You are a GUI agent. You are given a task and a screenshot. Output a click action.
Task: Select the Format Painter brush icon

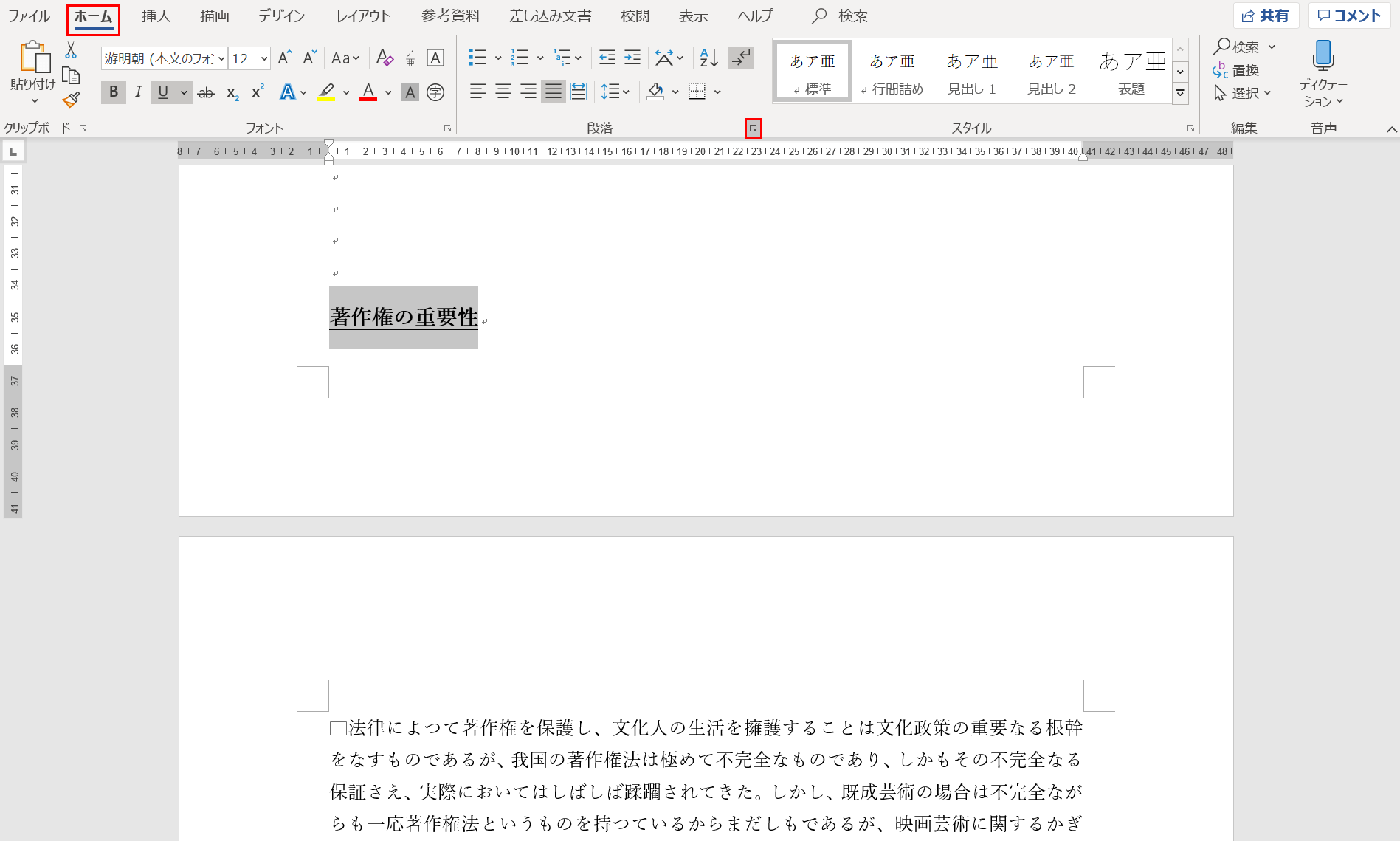point(71,100)
